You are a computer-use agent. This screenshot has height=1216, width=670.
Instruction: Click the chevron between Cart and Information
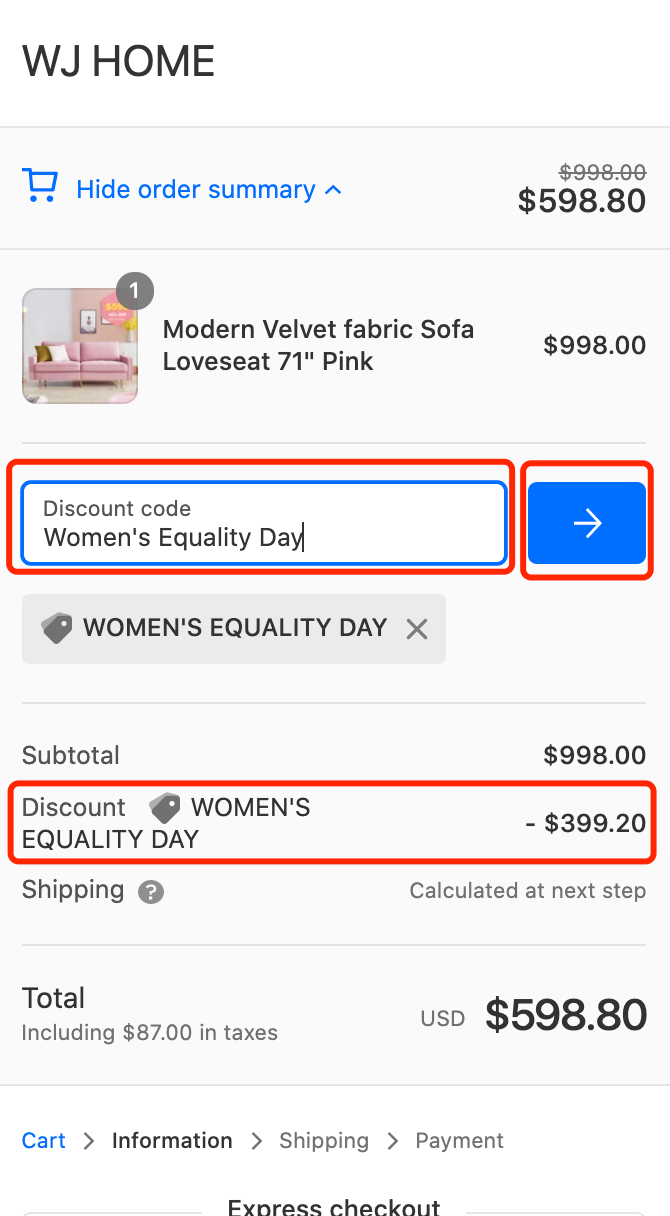pos(89,1141)
